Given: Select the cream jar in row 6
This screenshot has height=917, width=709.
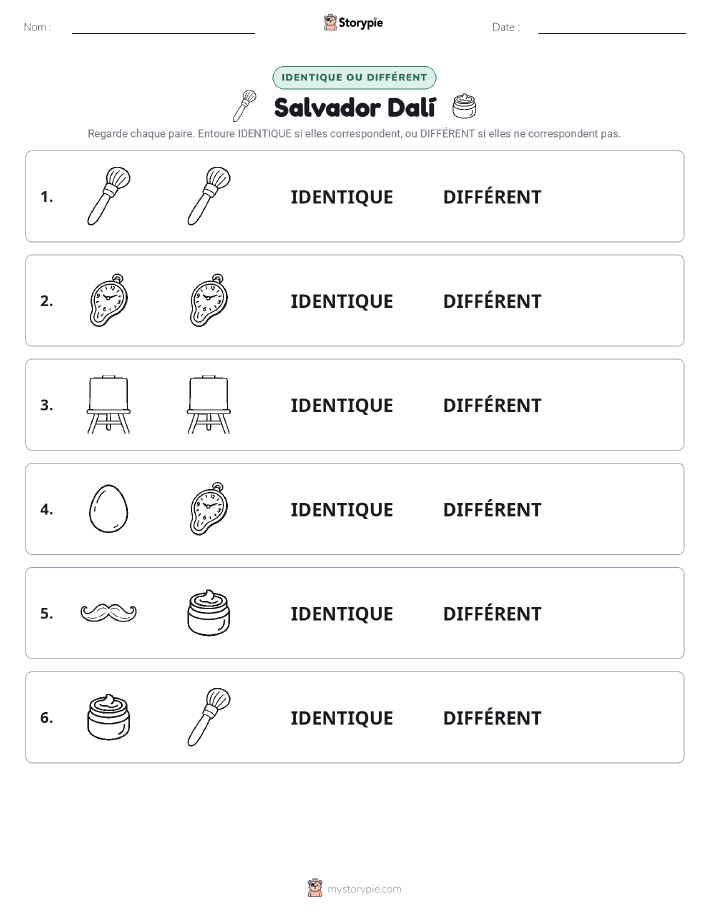Looking at the screenshot, I should coord(109,718).
